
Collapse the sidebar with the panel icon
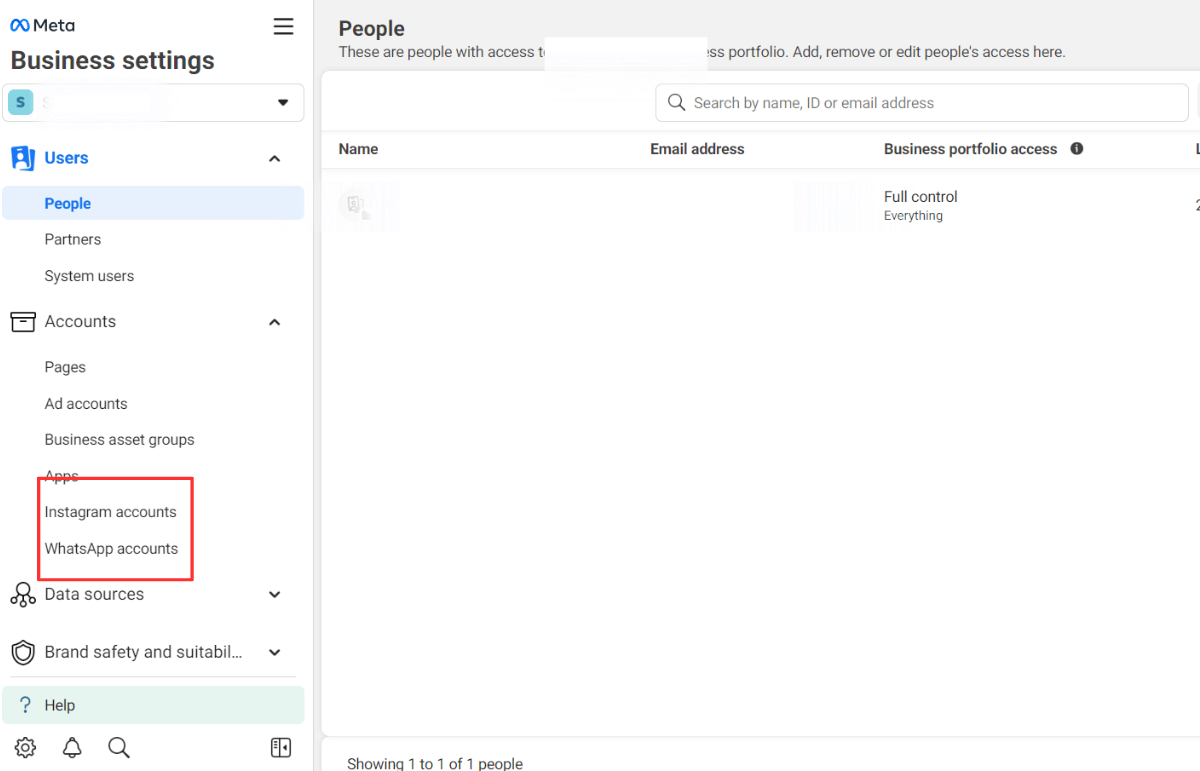(281, 747)
